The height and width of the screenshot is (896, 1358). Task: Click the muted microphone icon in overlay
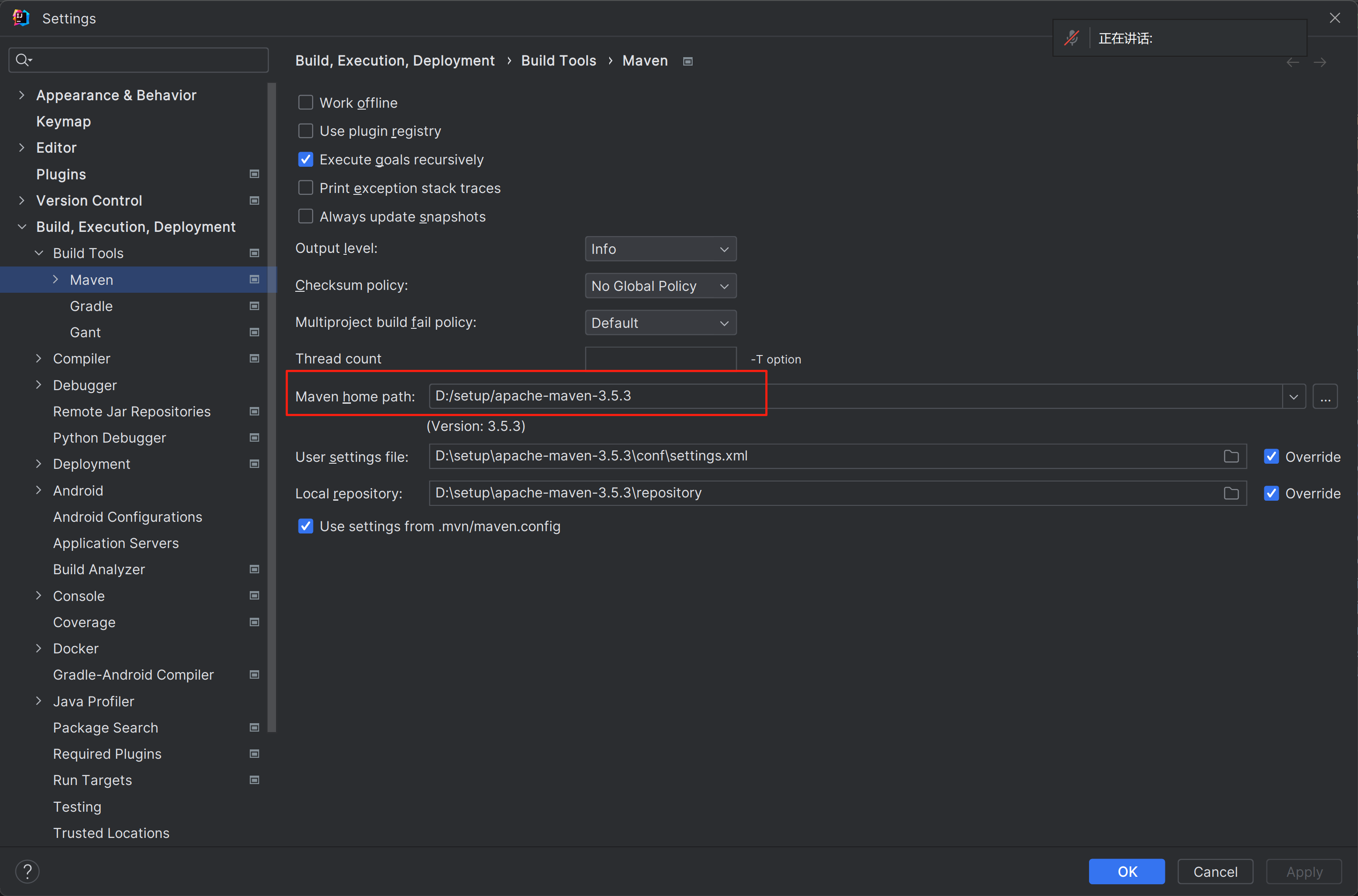(1071, 38)
